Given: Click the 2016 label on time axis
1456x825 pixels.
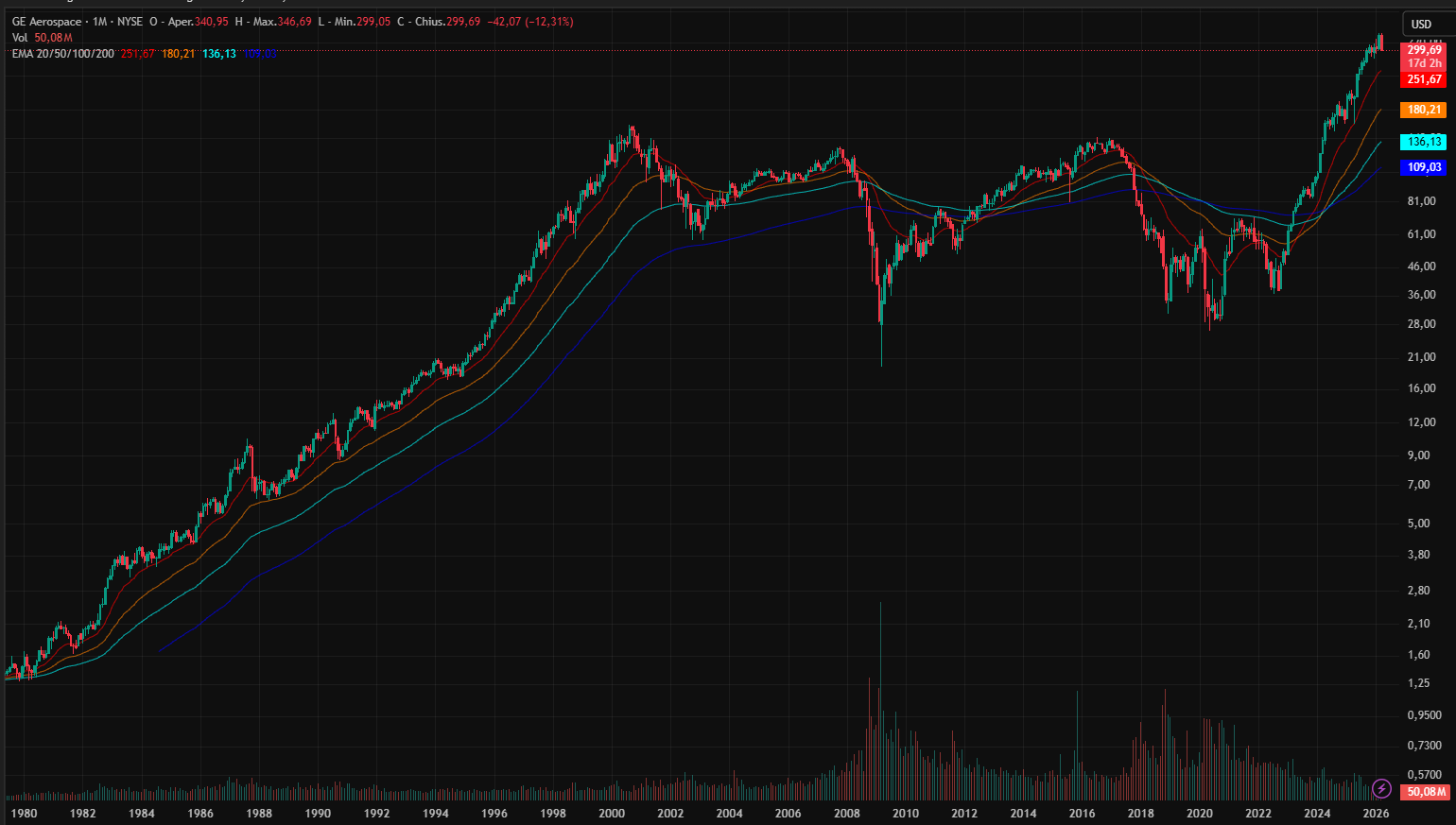Looking at the screenshot, I should (x=1083, y=814).
